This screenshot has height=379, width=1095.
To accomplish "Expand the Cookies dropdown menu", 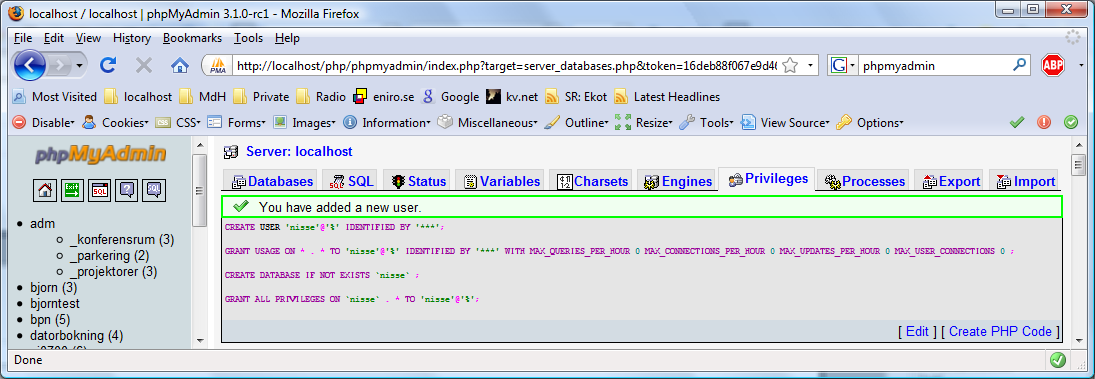I will click(x=115, y=122).
